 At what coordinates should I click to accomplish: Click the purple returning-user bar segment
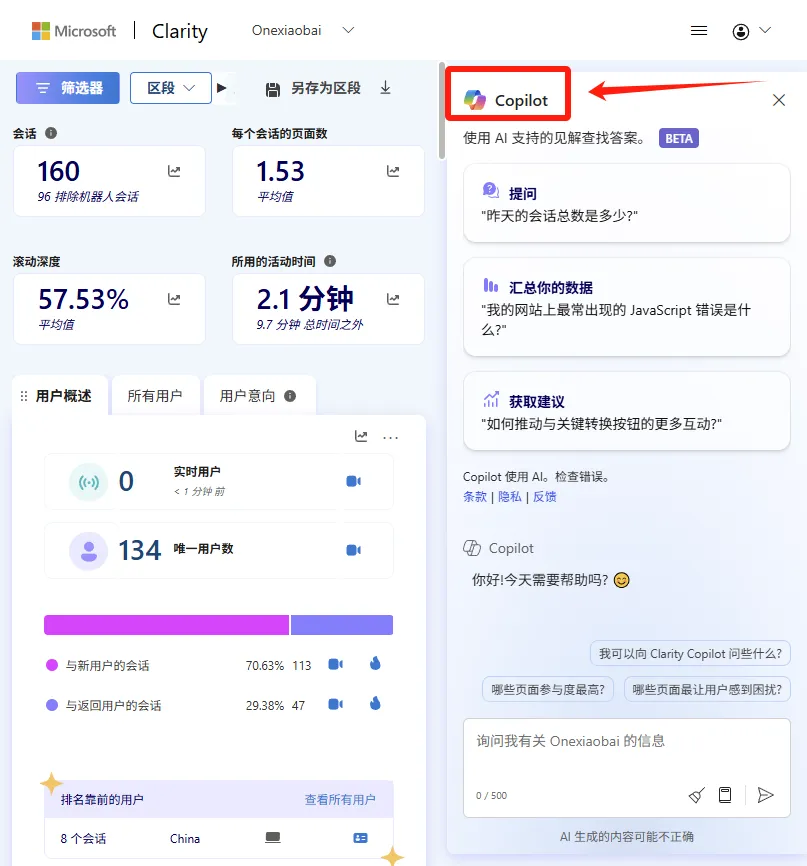[342, 625]
